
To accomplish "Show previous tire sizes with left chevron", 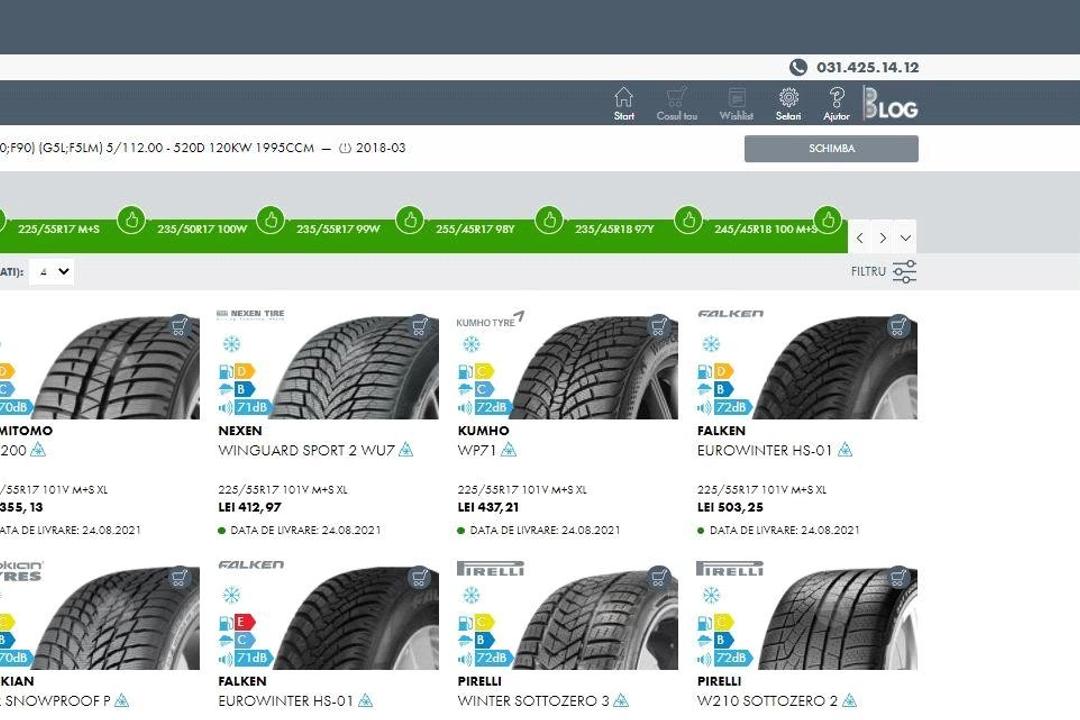I will point(860,238).
